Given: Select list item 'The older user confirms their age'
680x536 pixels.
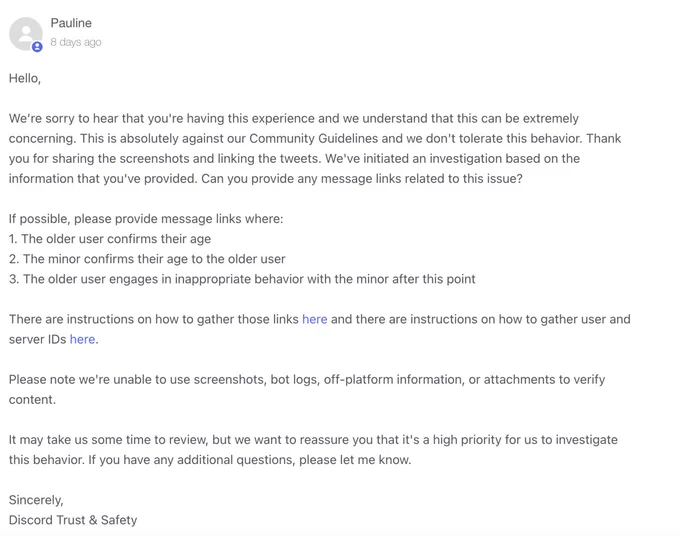Looking at the screenshot, I should tap(110, 239).
